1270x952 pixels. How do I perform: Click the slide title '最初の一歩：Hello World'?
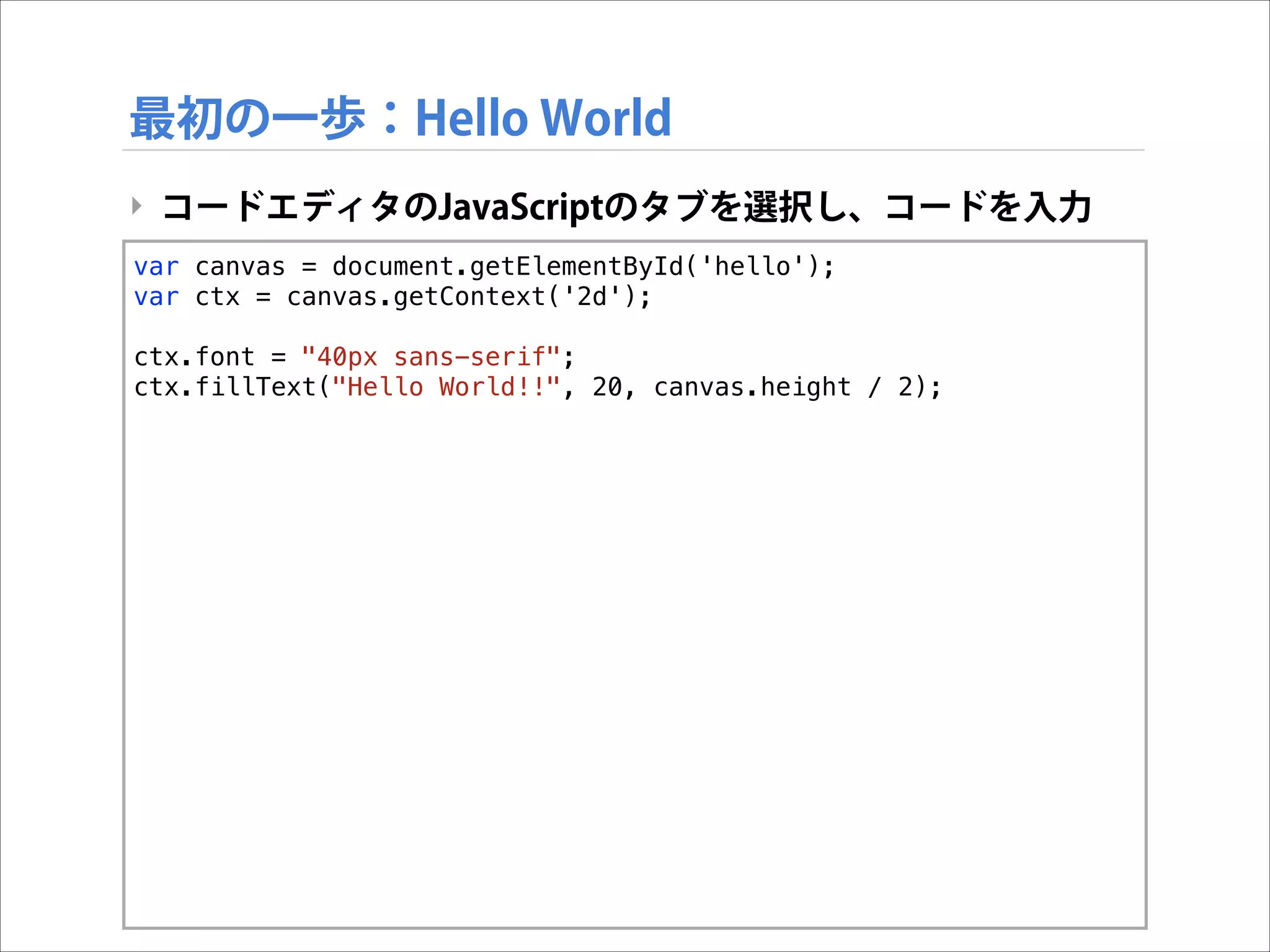click(x=401, y=118)
